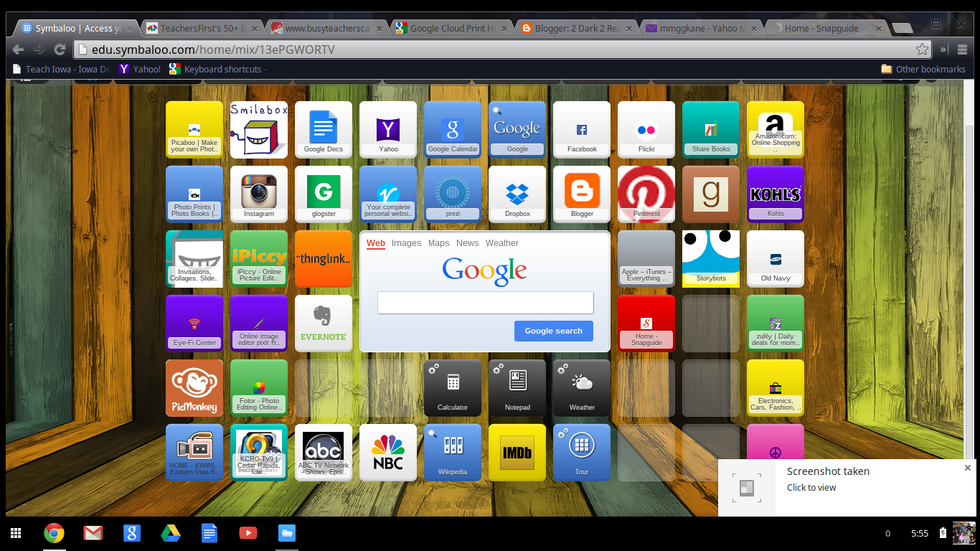Open the PicMonkey tile
Viewport: 980px width, 551px height.
[194, 388]
